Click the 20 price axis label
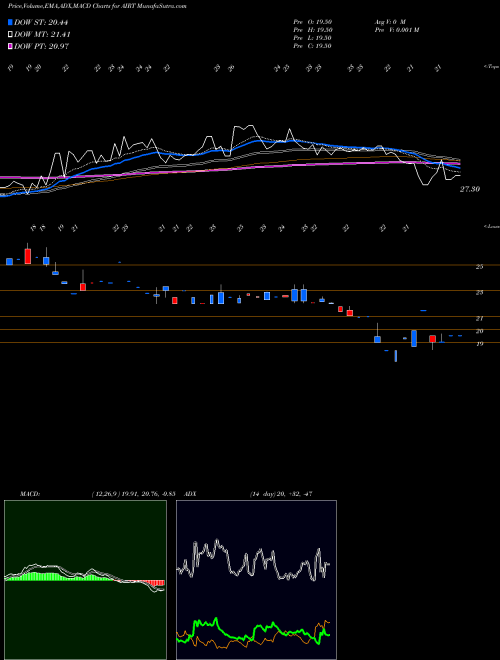Viewport: 500px width, 660px height. (479, 331)
